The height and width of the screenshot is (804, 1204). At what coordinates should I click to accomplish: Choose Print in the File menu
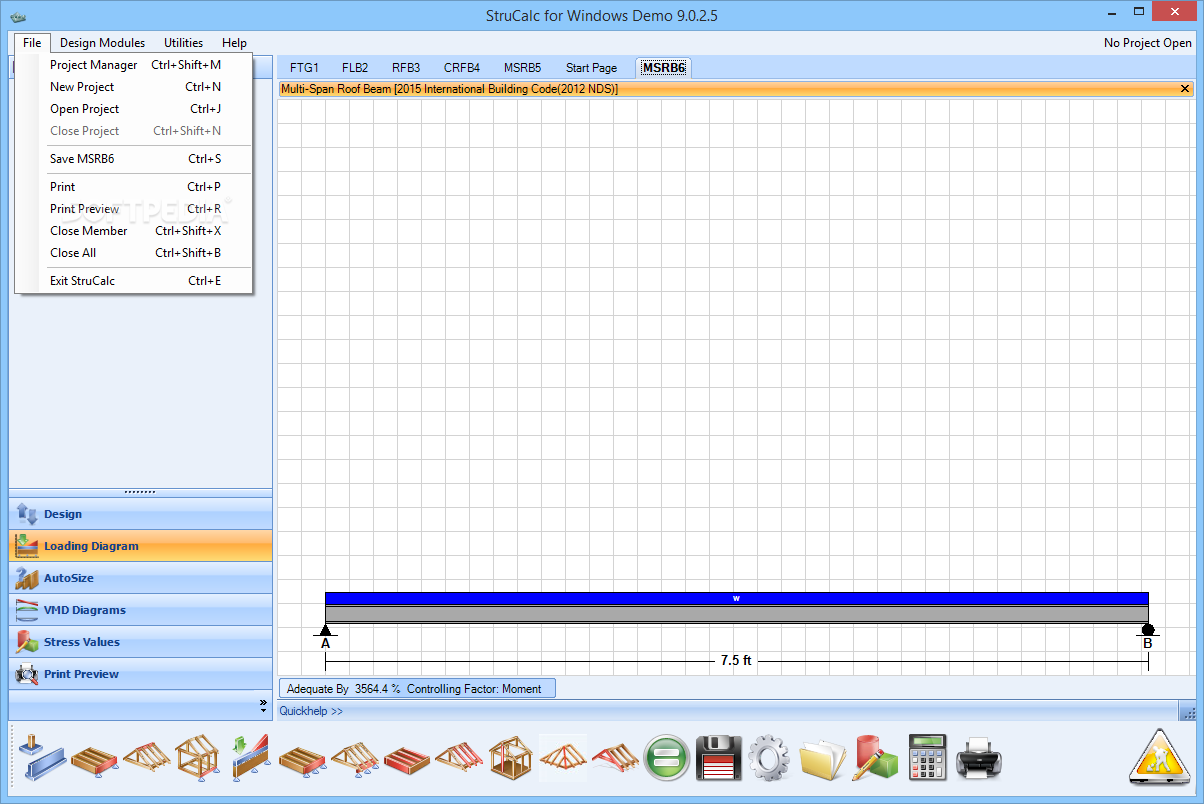(x=134, y=187)
